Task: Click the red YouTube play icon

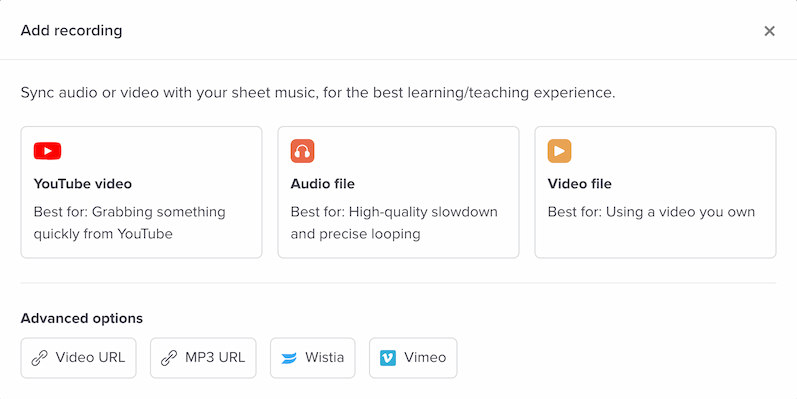Action: (x=47, y=151)
